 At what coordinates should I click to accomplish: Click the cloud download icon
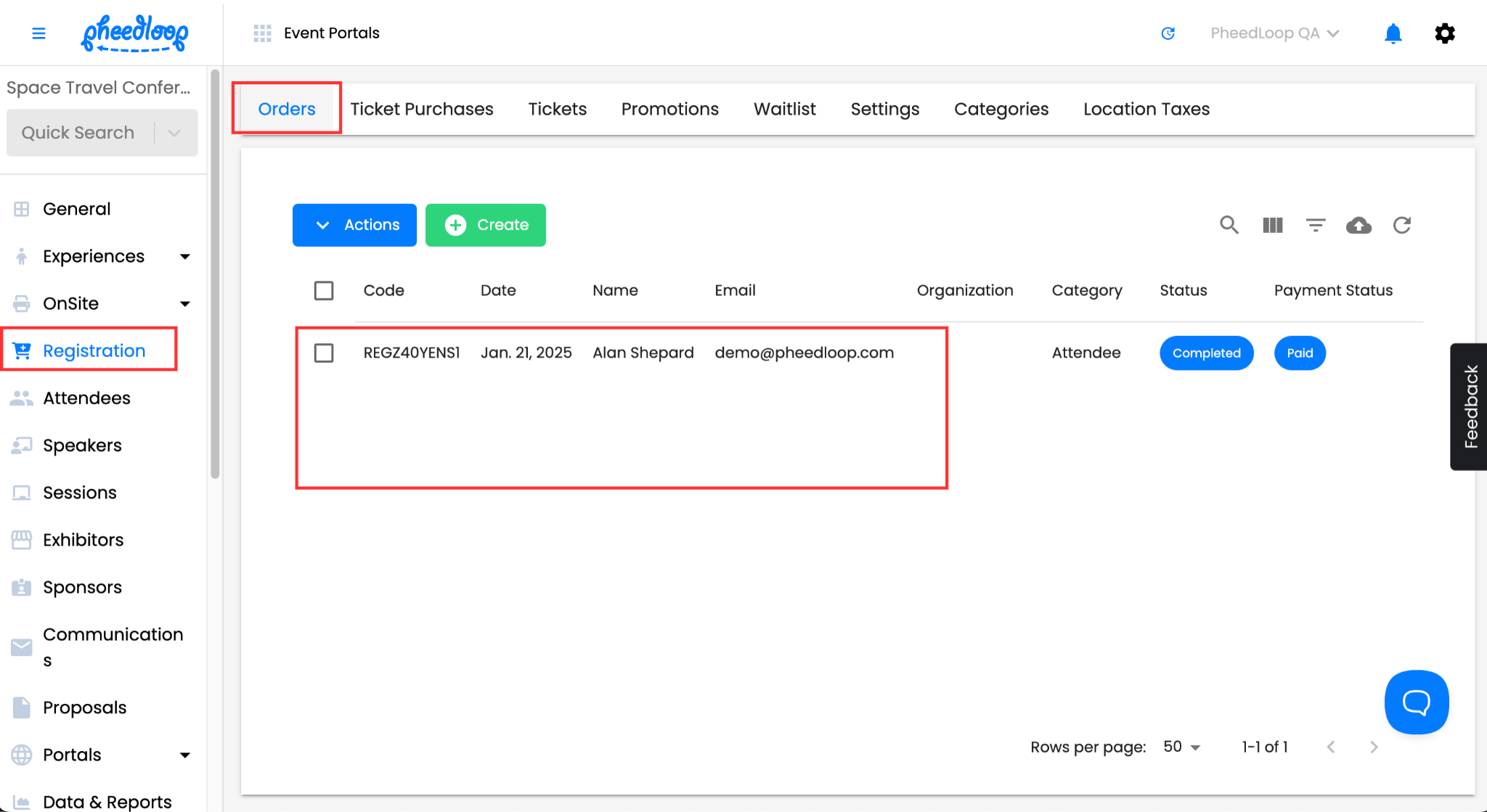point(1358,225)
